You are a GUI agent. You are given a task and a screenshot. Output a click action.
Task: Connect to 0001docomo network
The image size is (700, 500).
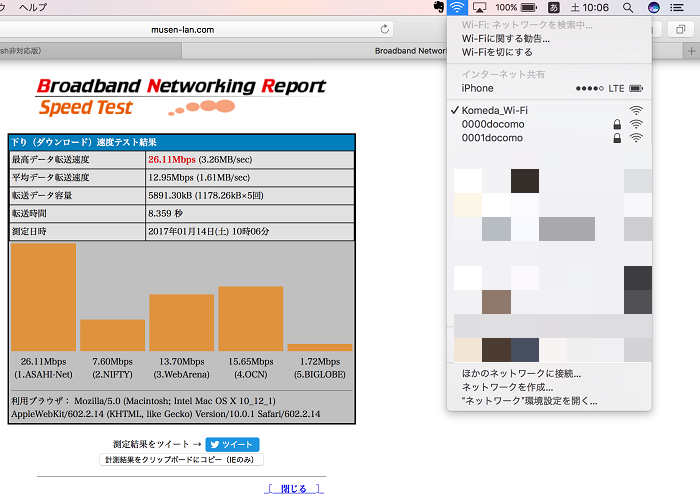549,138
